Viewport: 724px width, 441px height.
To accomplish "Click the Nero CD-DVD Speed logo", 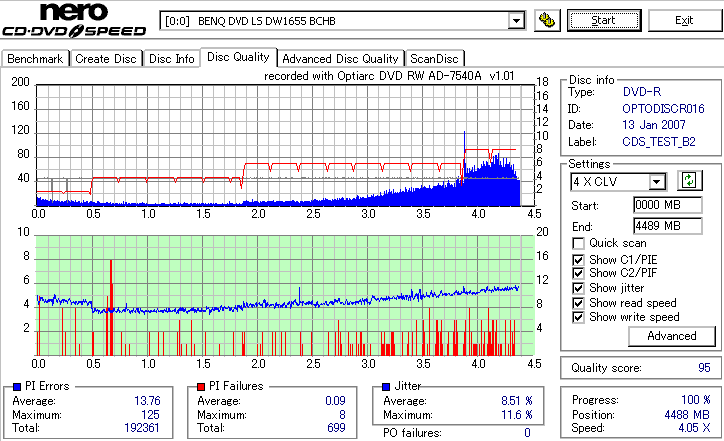I will click(74, 20).
